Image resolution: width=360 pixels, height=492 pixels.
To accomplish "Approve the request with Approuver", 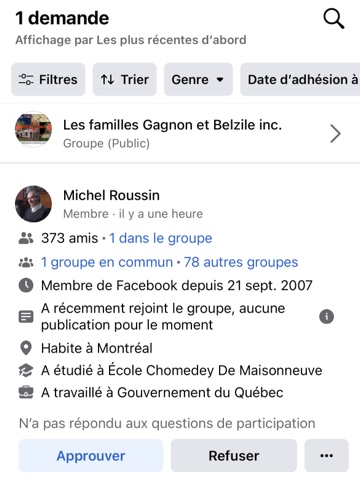I will click(x=91, y=455).
